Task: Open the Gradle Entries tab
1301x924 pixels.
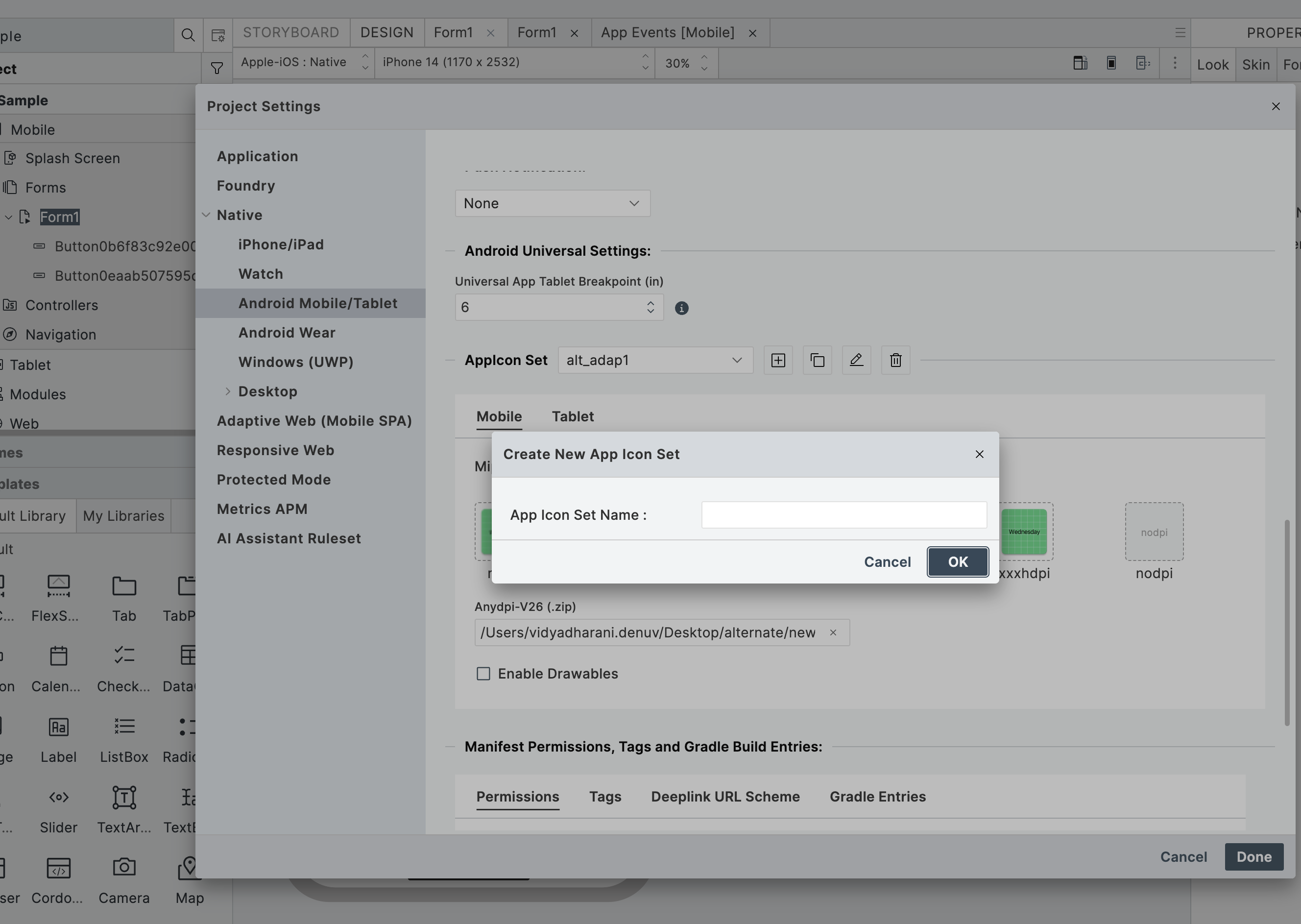Action: (x=877, y=797)
